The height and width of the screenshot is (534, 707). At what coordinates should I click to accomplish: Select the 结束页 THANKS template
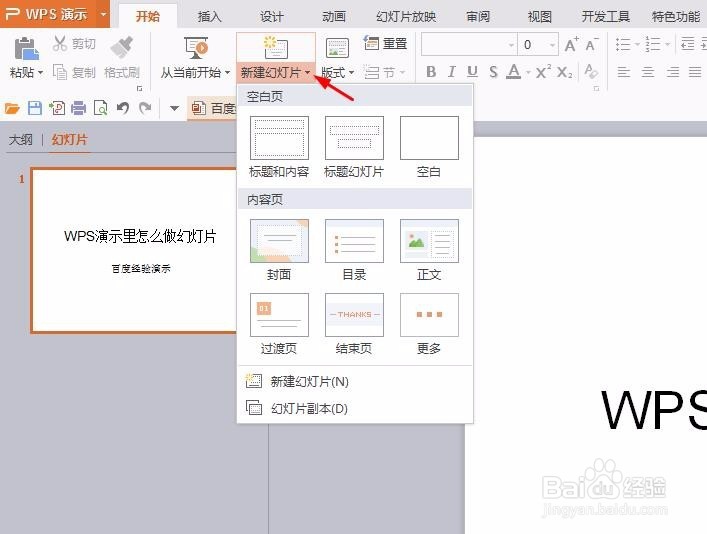[x=354, y=315]
